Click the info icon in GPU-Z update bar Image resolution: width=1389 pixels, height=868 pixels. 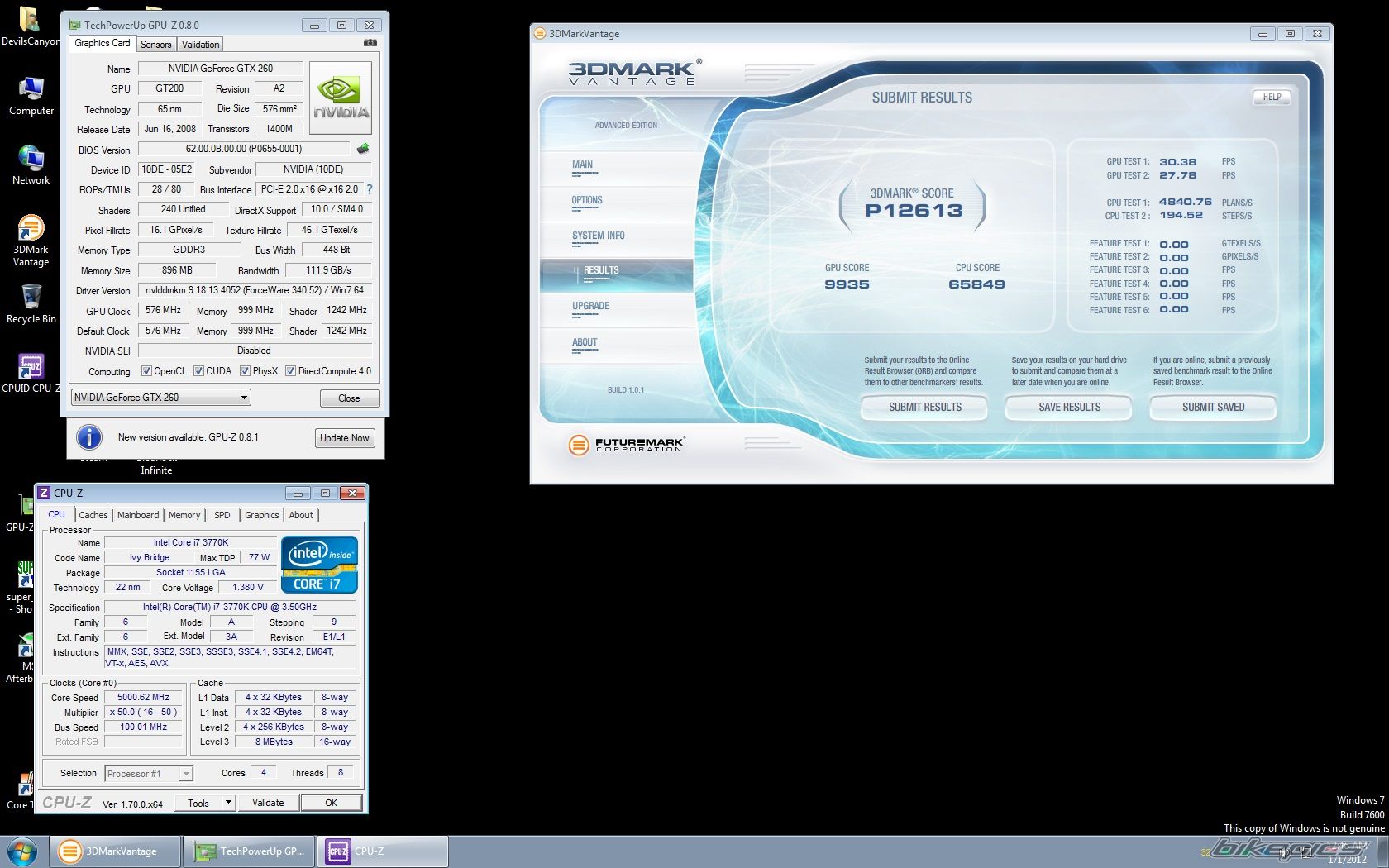point(89,437)
